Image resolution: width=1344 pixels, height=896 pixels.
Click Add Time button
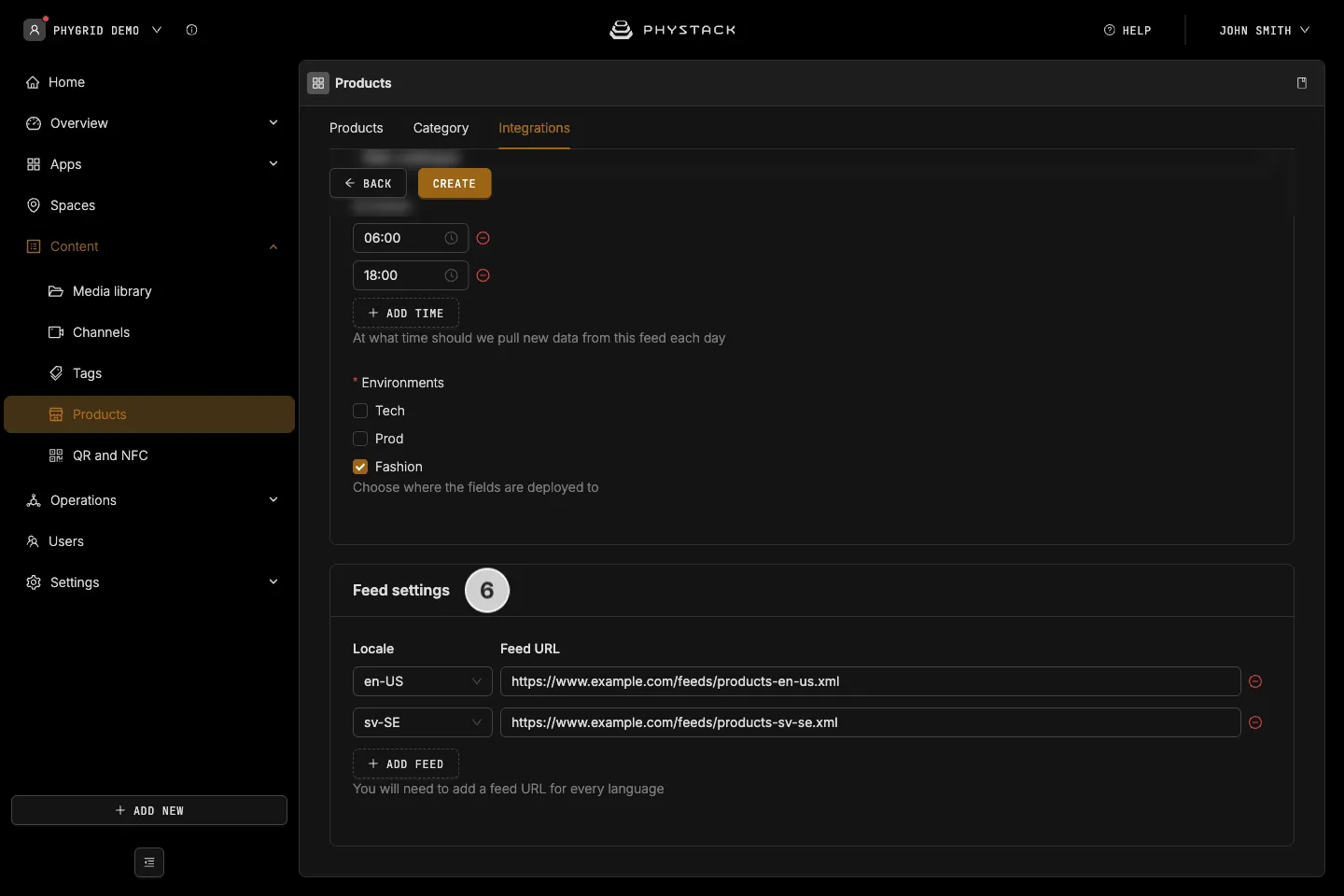pyautogui.click(x=406, y=313)
